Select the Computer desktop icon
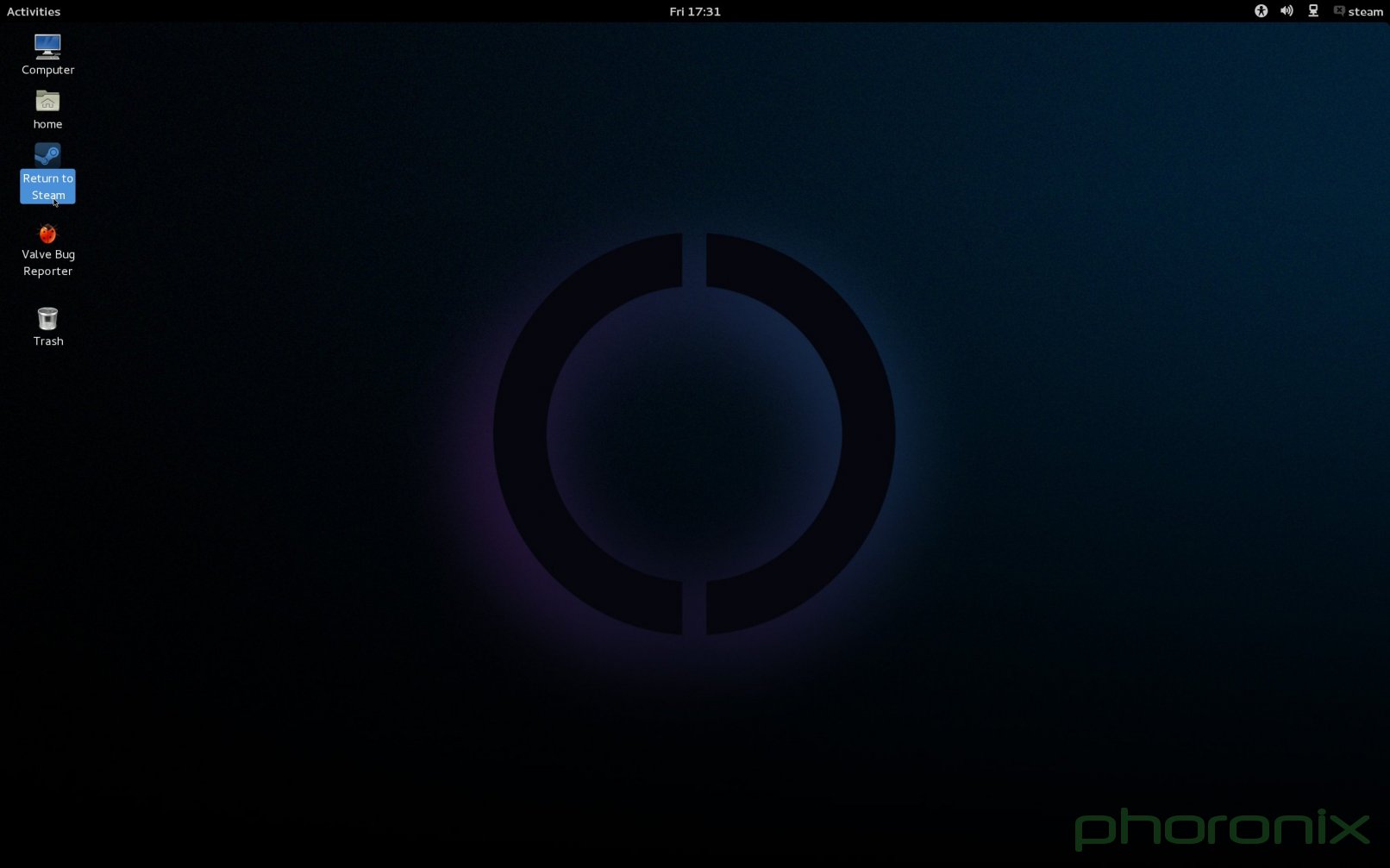The width and height of the screenshot is (1390, 868). coord(47,46)
